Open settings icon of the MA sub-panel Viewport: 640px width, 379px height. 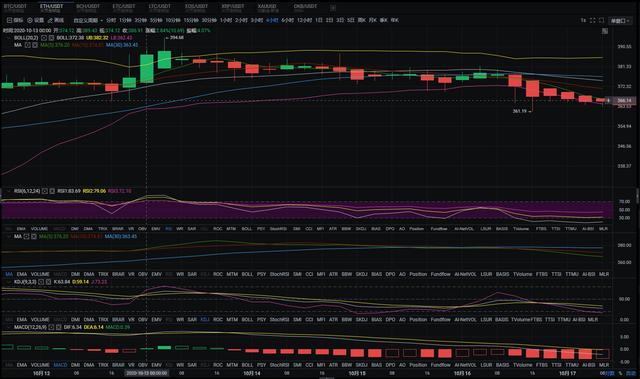click(27, 237)
